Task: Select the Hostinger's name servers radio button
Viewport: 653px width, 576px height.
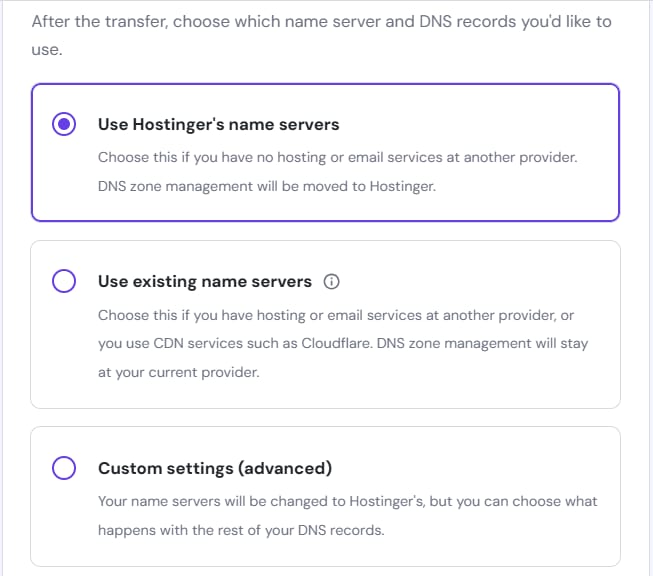Action: [64, 125]
